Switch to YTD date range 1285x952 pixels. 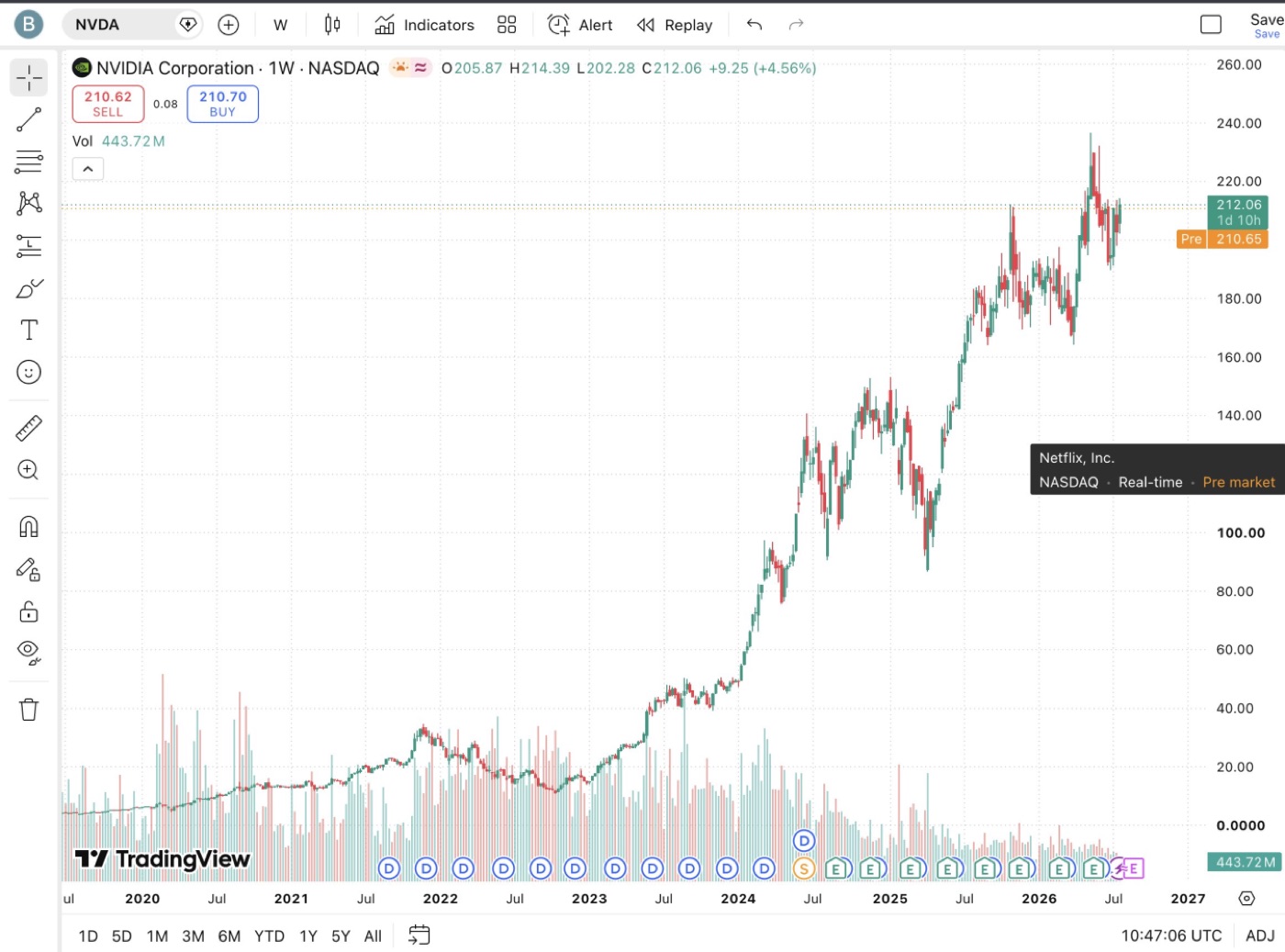coord(269,936)
